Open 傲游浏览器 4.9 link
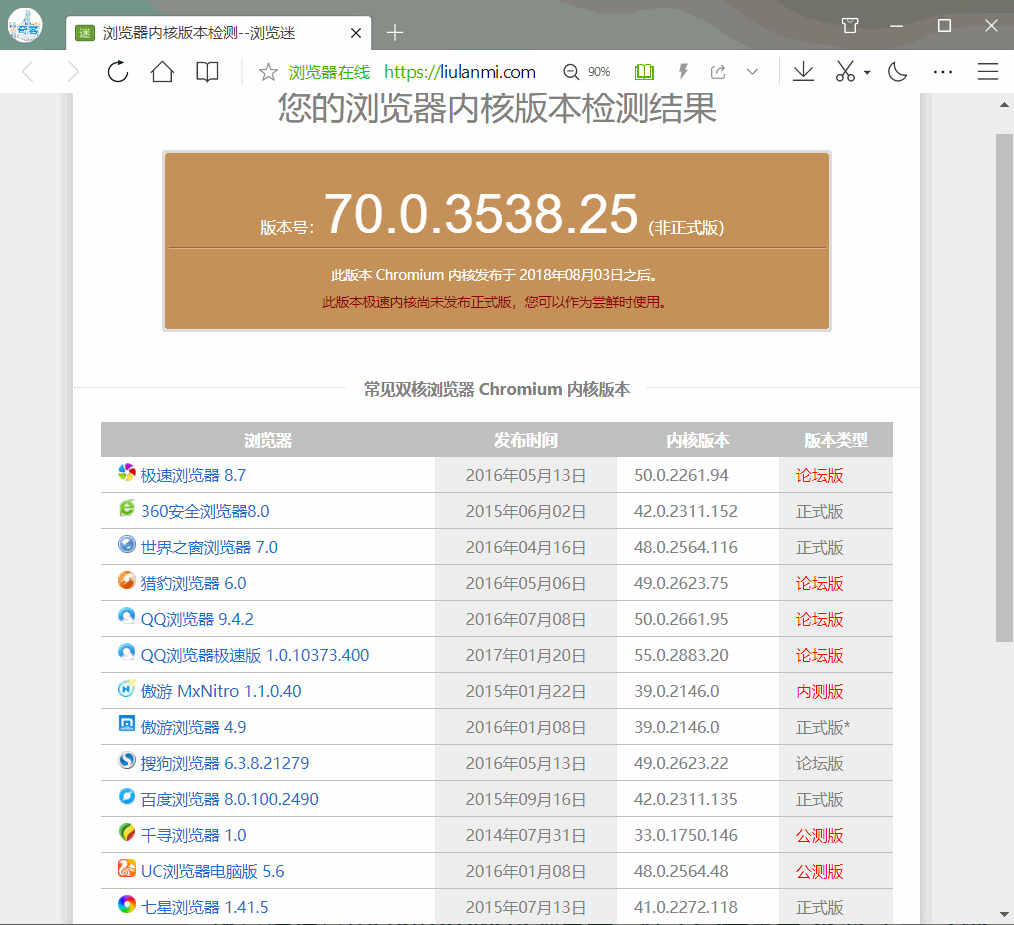The width and height of the screenshot is (1014, 925). [x=193, y=727]
